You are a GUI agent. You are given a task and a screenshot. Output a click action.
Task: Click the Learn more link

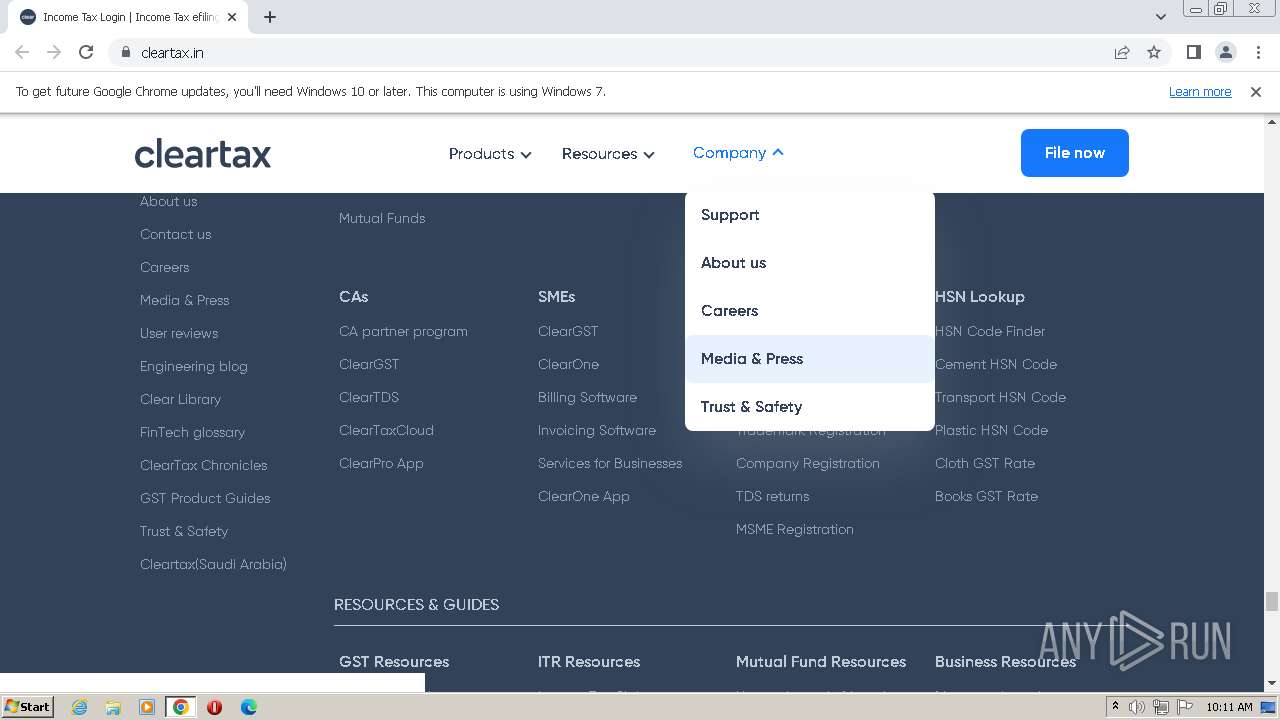pyautogui.click(x=1200, y=92)
